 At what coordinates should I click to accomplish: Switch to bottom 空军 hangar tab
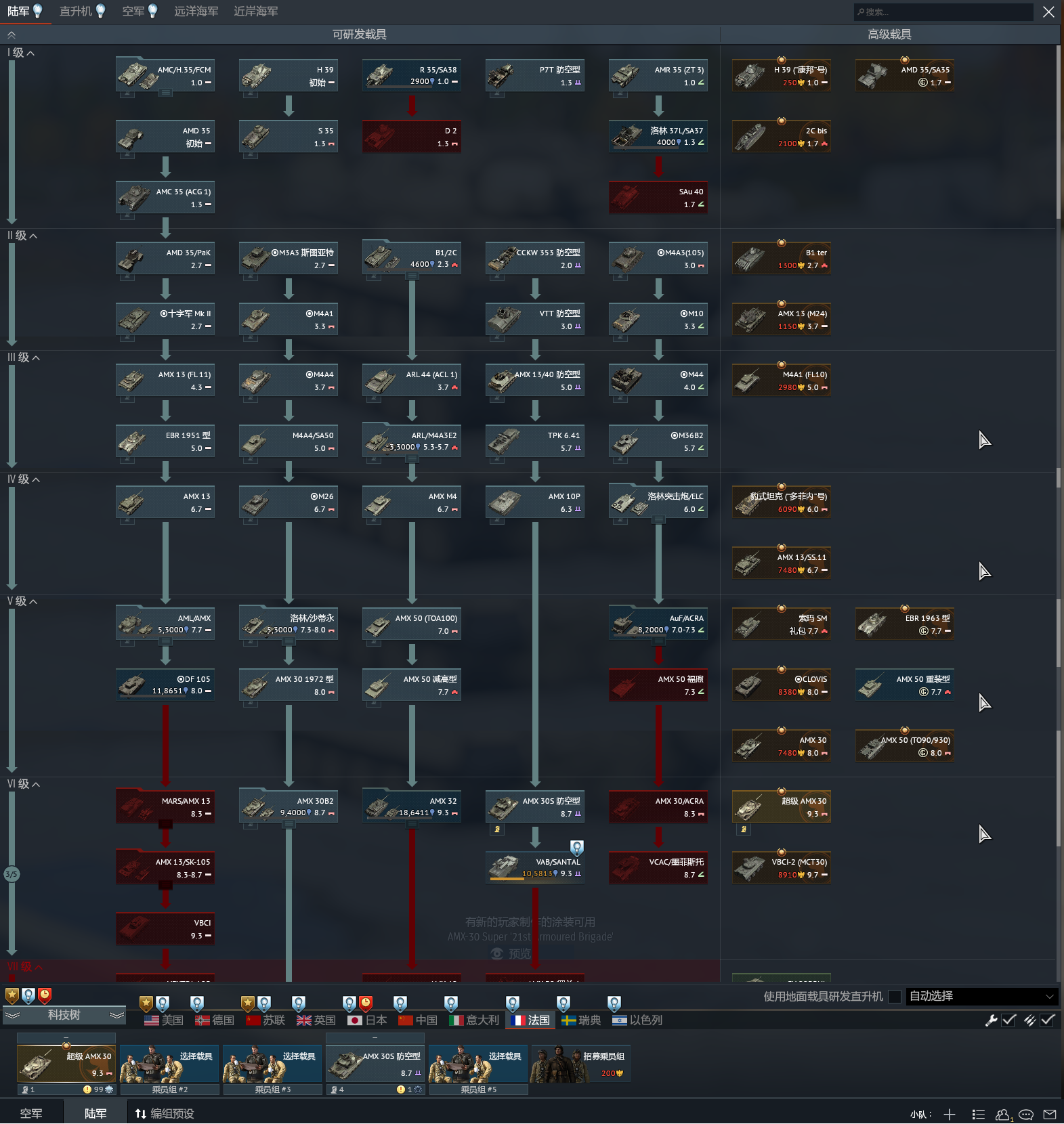31,1114
